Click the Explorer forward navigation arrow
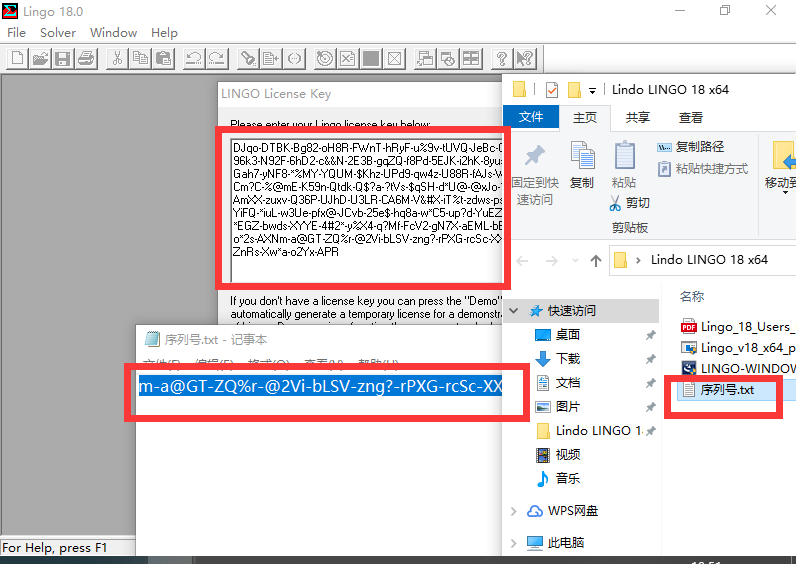This screenshot has height=564, width=796. (551, 261)
